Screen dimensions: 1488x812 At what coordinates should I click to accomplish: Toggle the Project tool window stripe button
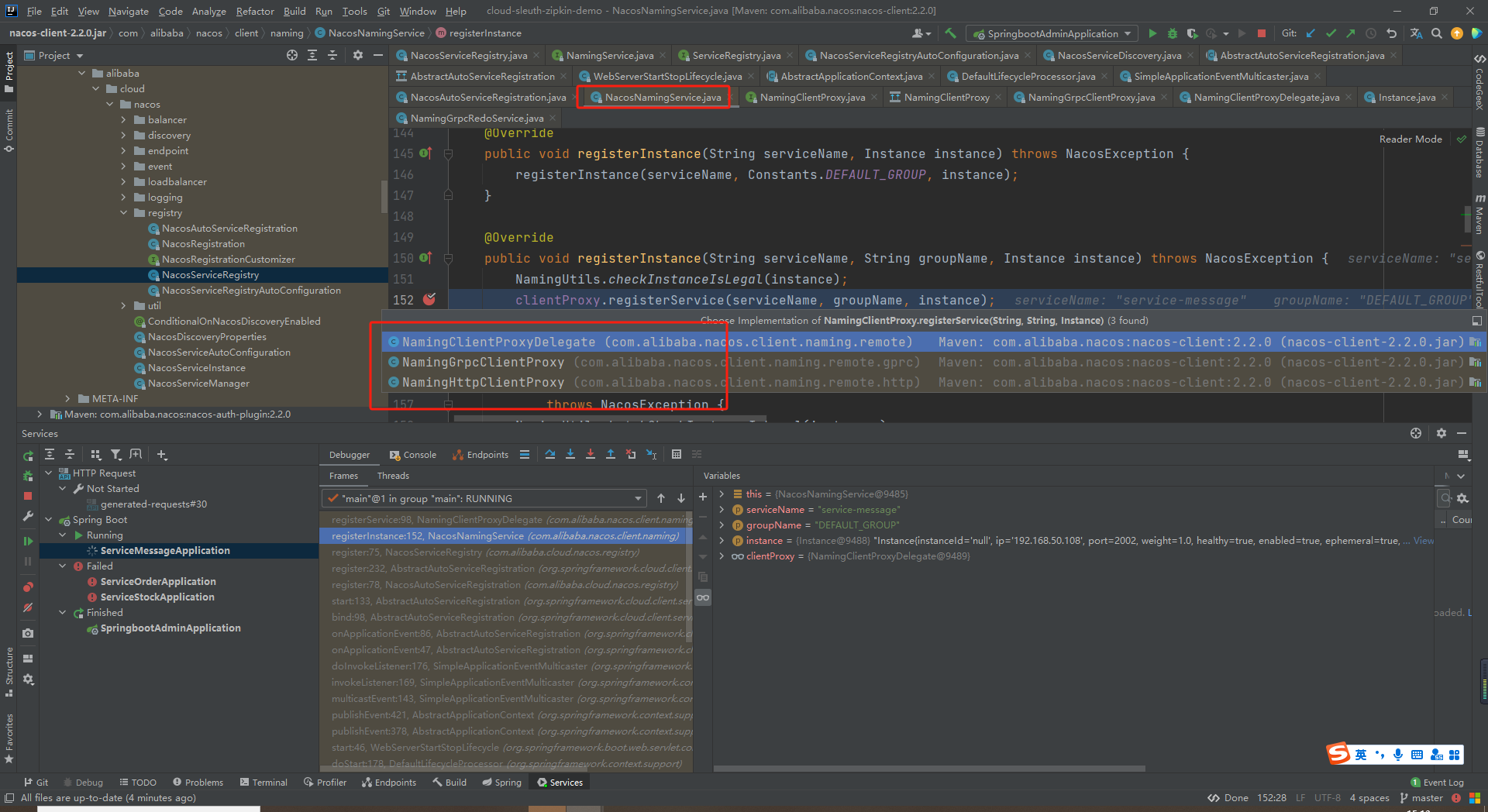(9, 71)
